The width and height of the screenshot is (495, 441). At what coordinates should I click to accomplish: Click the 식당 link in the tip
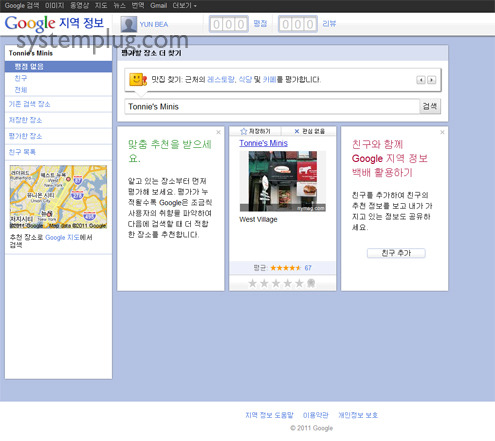pyautogui.click(x=245, y=79)
